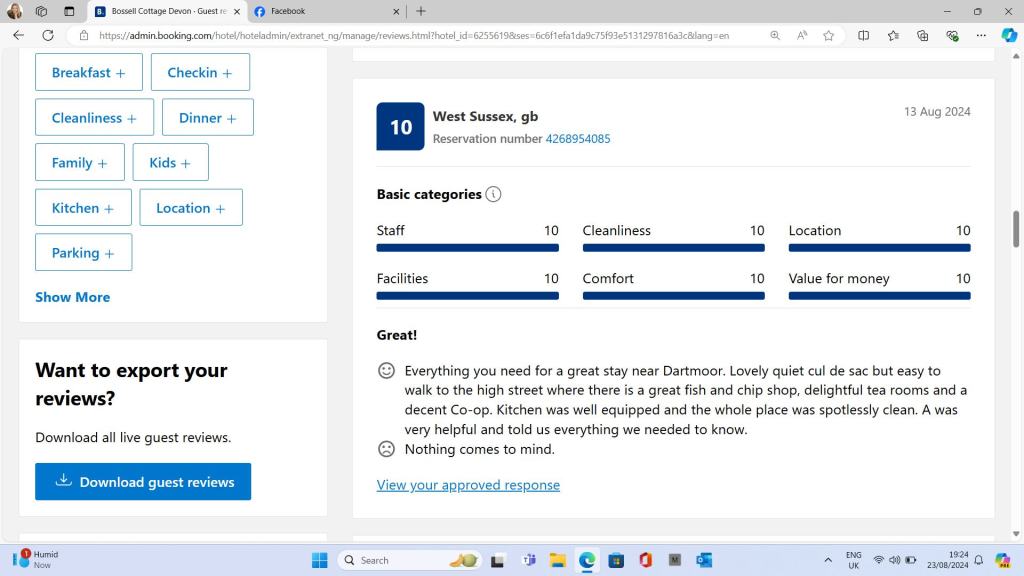The width and height of the screenshot is (1024, 576).
Task: Toggle the Cleanliness topic filter
Action: point(94,118)
